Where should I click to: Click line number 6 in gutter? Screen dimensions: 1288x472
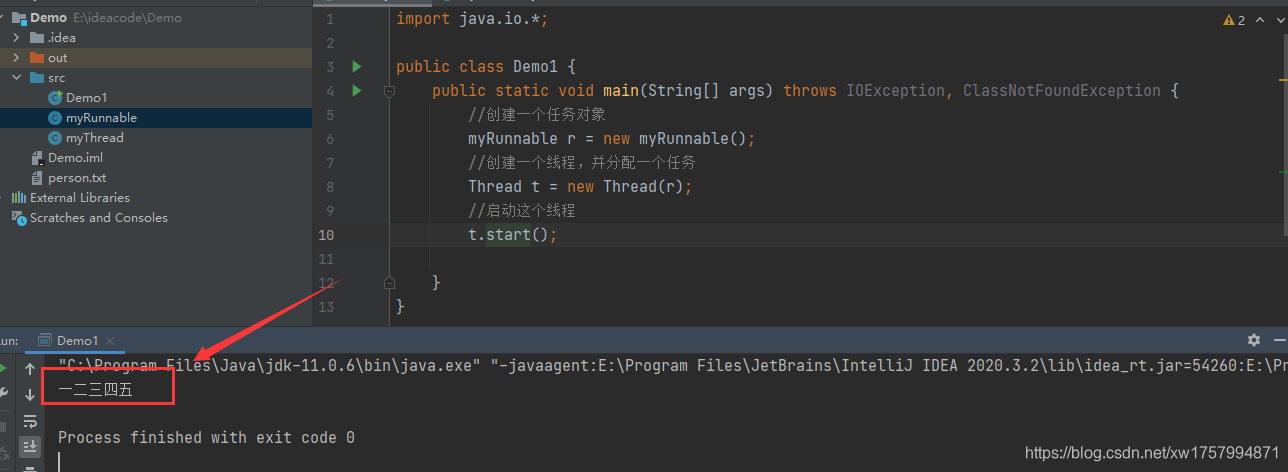click(330, 139)
